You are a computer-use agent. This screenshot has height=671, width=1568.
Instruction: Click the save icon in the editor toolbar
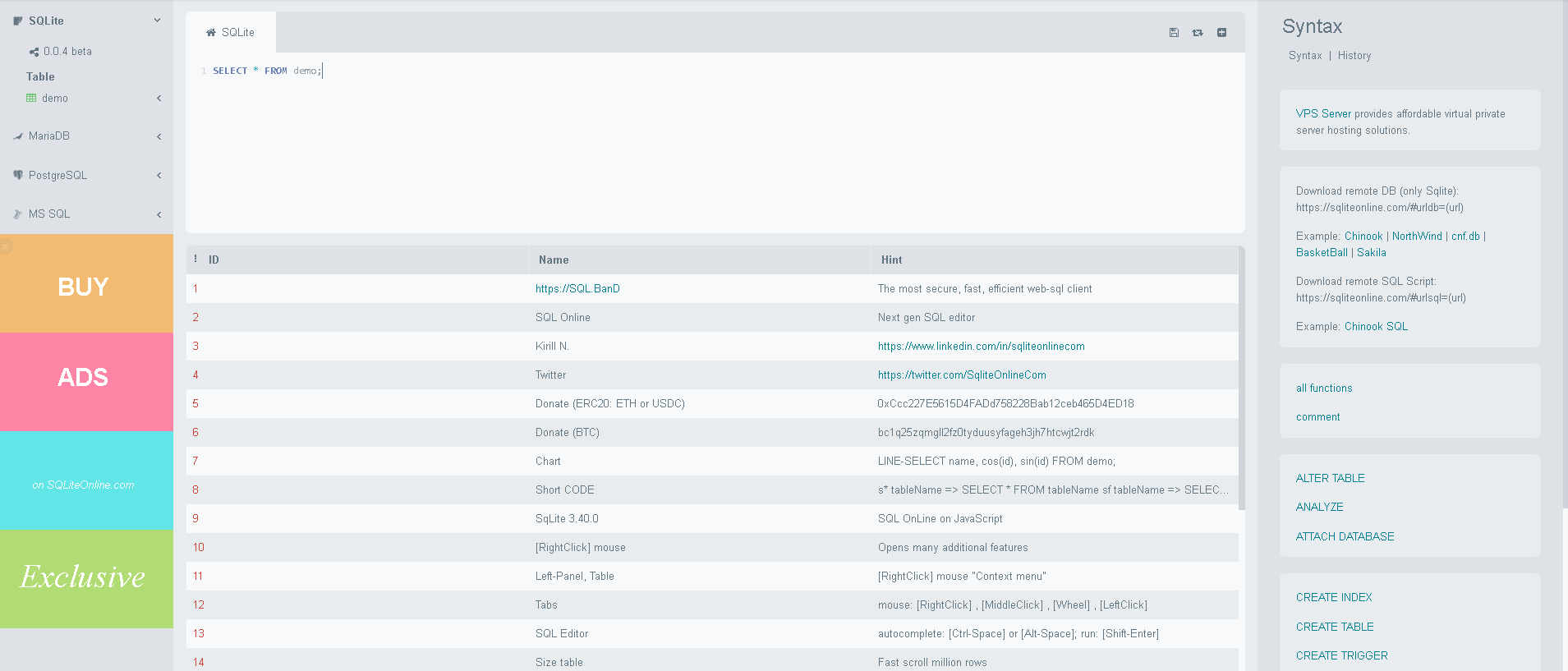[x=1174, y=33]
